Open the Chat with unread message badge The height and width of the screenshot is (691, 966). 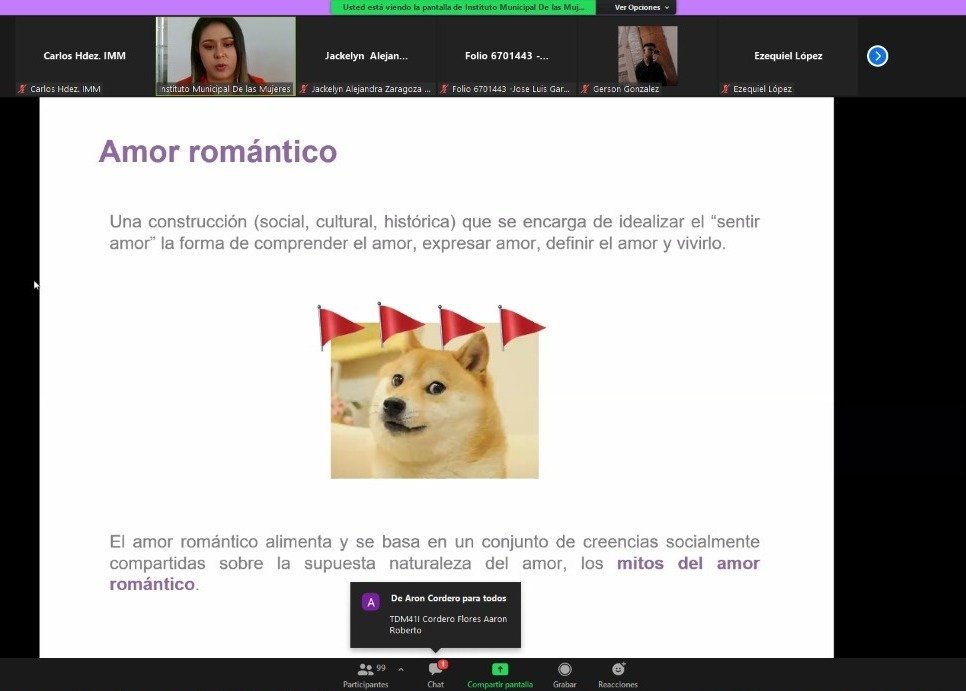coord(436,670)
